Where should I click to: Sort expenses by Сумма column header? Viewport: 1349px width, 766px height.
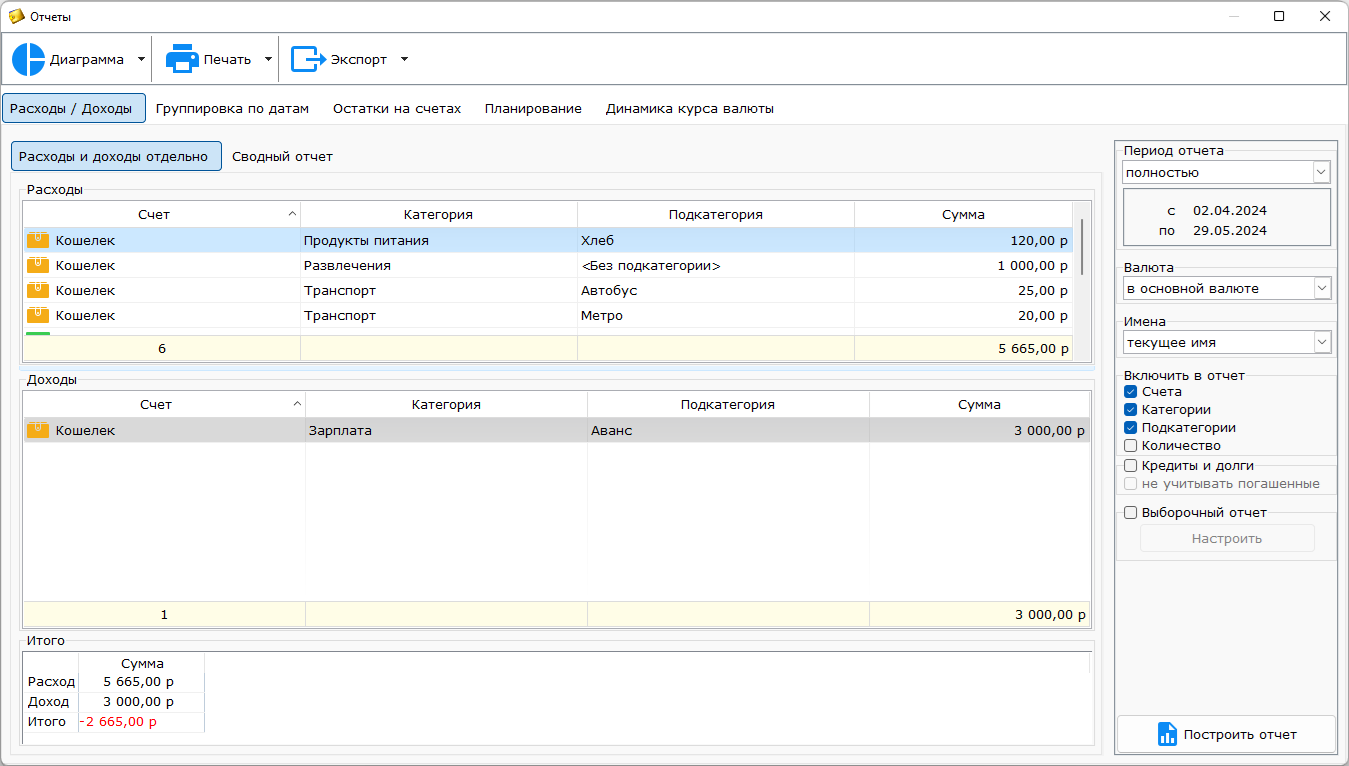click(x=963, y=214)
